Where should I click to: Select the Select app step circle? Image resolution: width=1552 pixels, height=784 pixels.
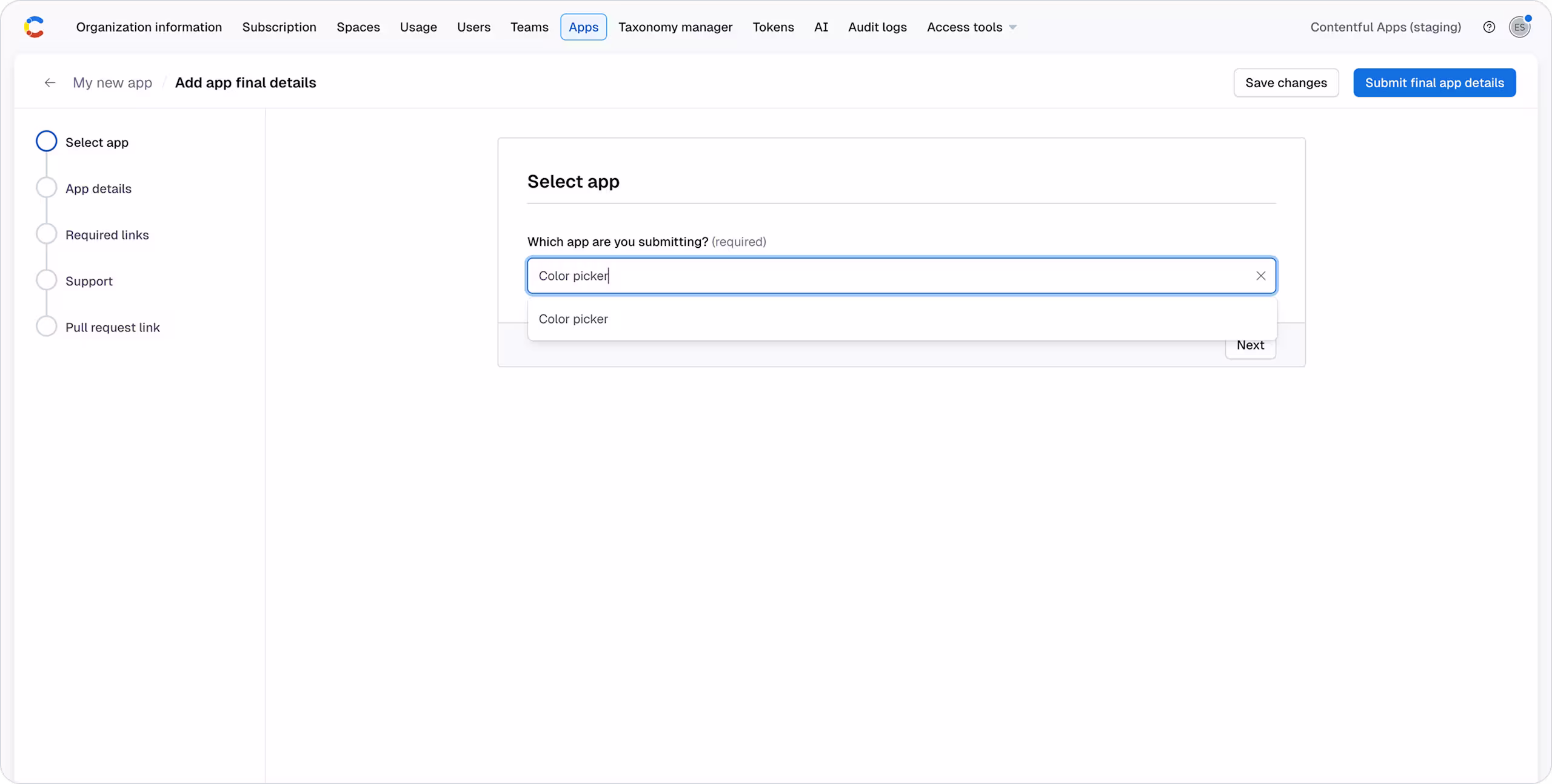[47, 141]
